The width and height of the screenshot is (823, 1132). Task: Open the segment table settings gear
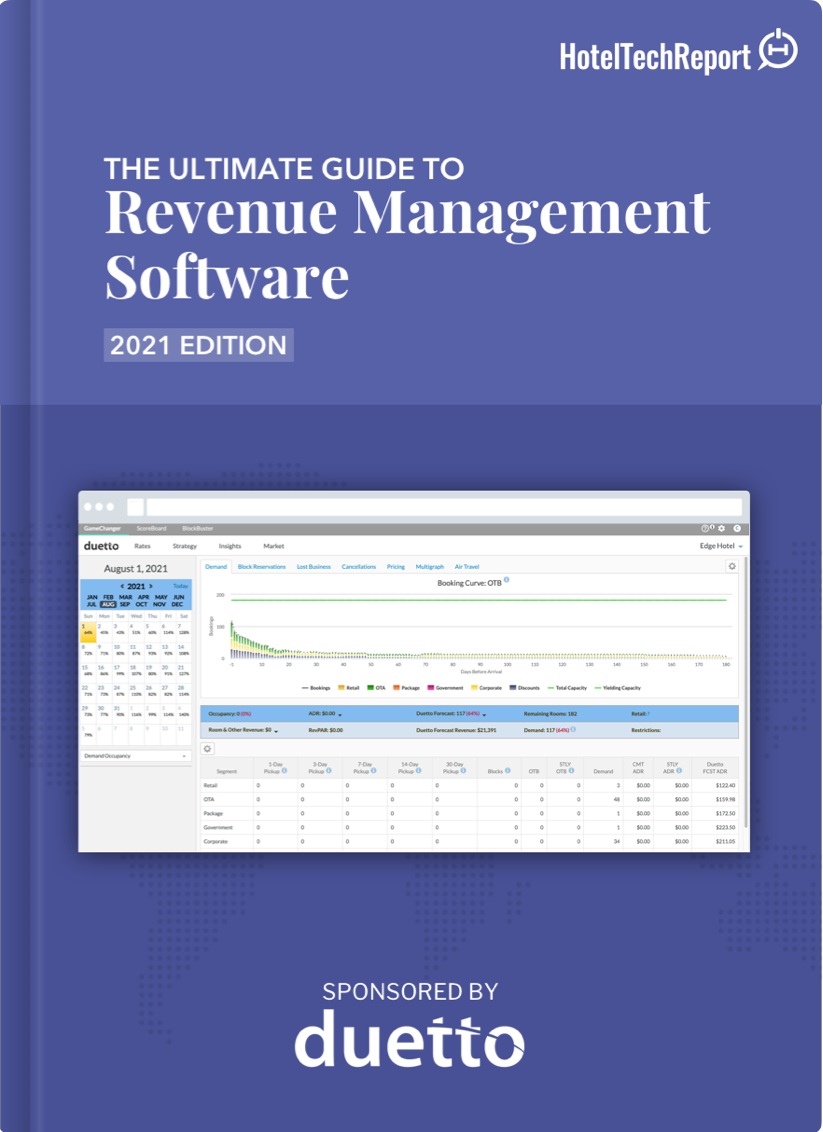pos(207,749)
